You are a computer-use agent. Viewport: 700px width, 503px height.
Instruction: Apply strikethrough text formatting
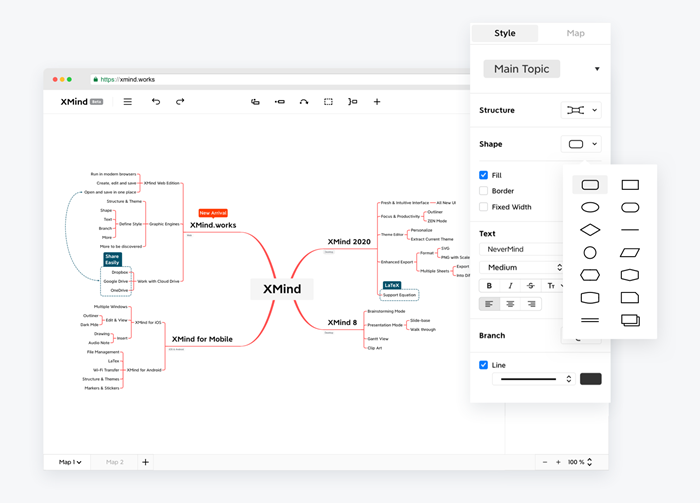531,286
